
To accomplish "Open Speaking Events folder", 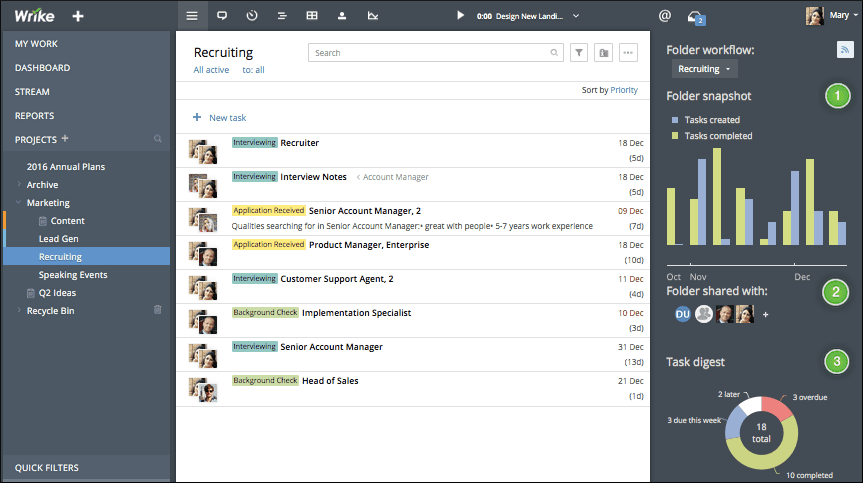I will coord(73,275).
